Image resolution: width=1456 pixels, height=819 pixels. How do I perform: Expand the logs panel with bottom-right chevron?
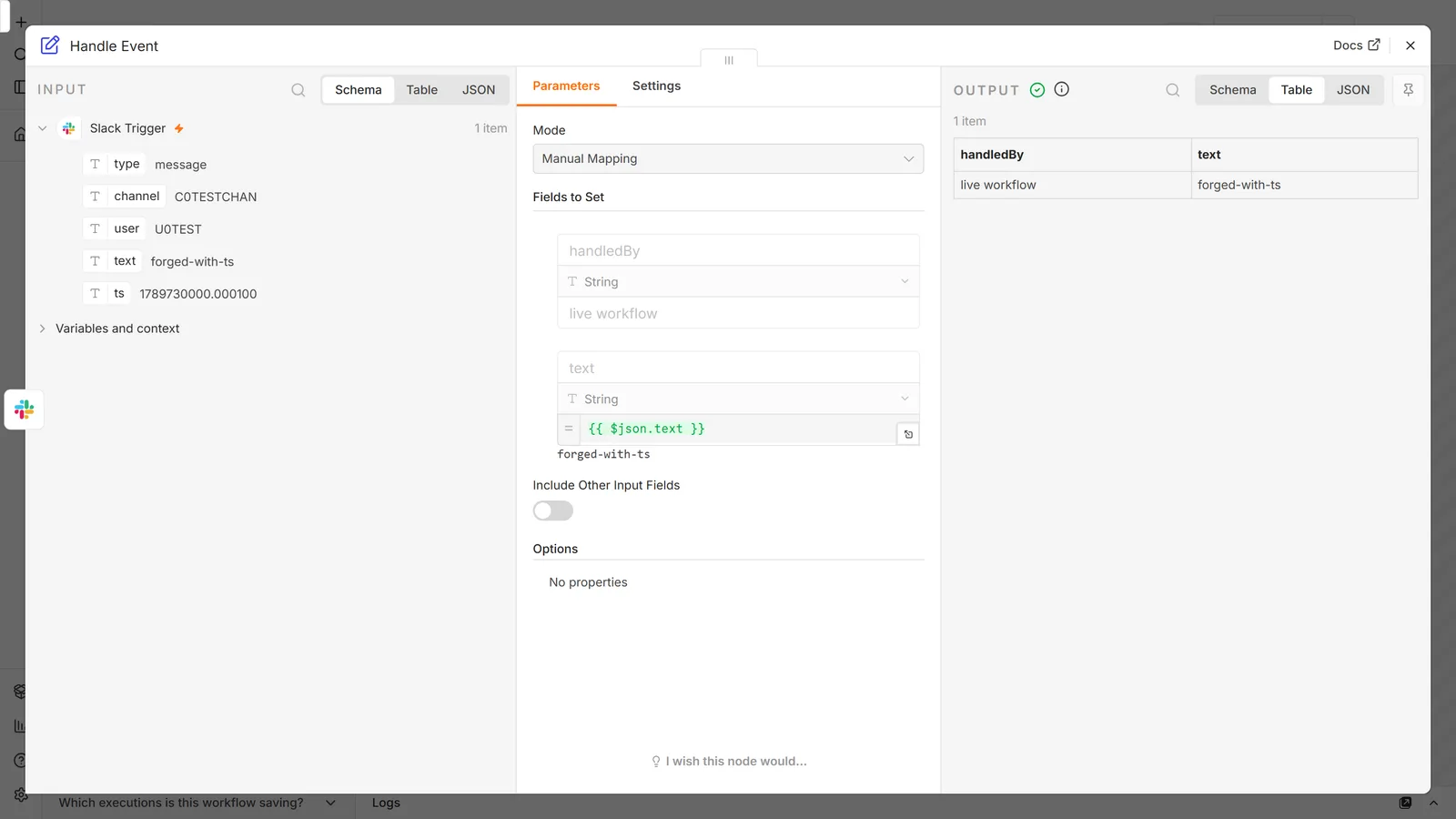pos(1433,803)
